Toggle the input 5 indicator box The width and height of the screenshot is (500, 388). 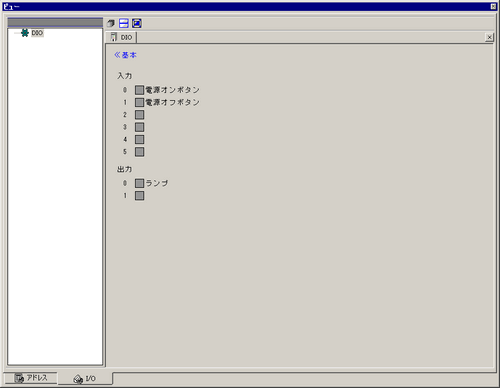click(x=139, y=152)
